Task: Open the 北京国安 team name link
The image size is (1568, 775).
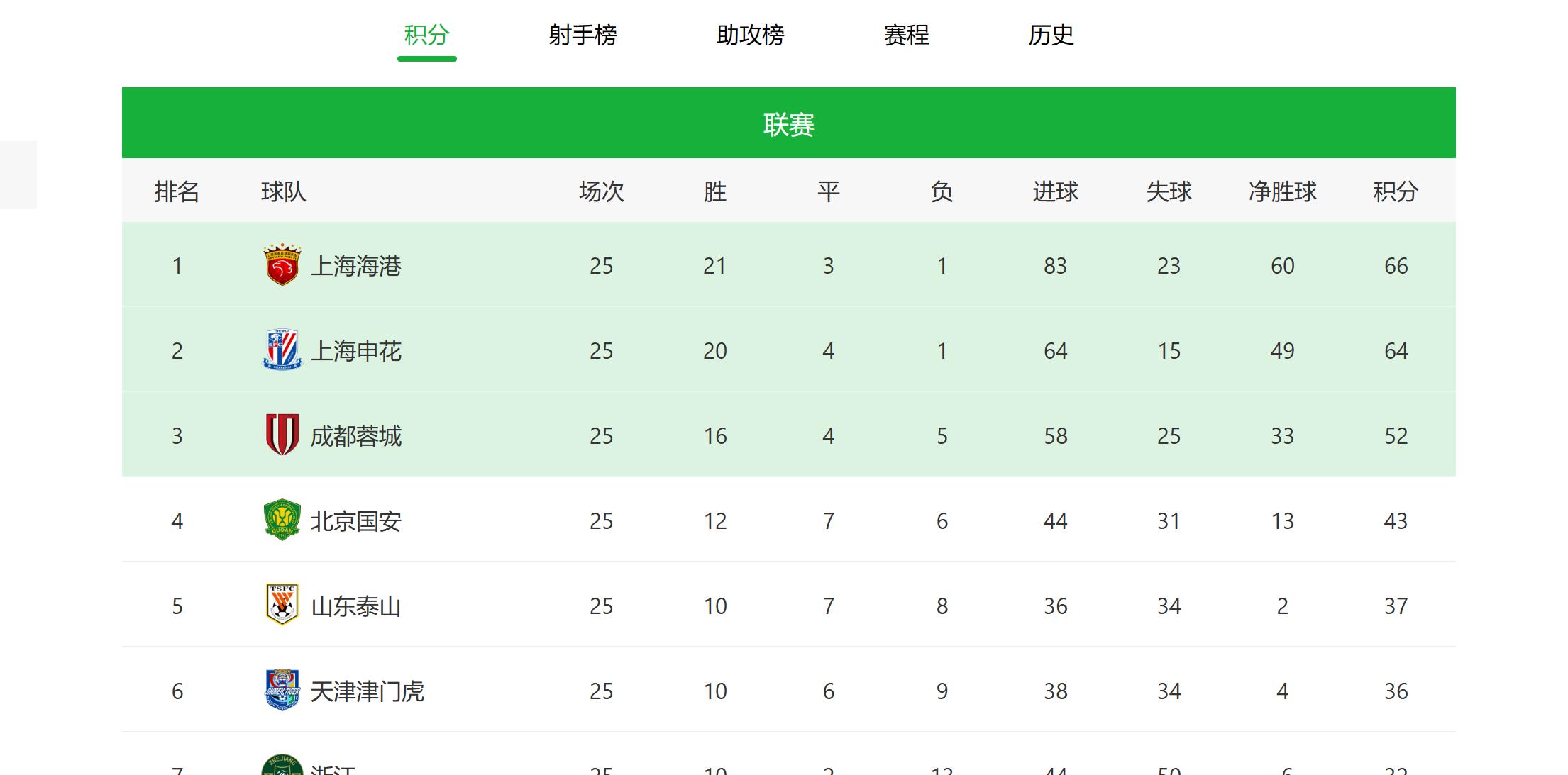Action: coord(356,521)
